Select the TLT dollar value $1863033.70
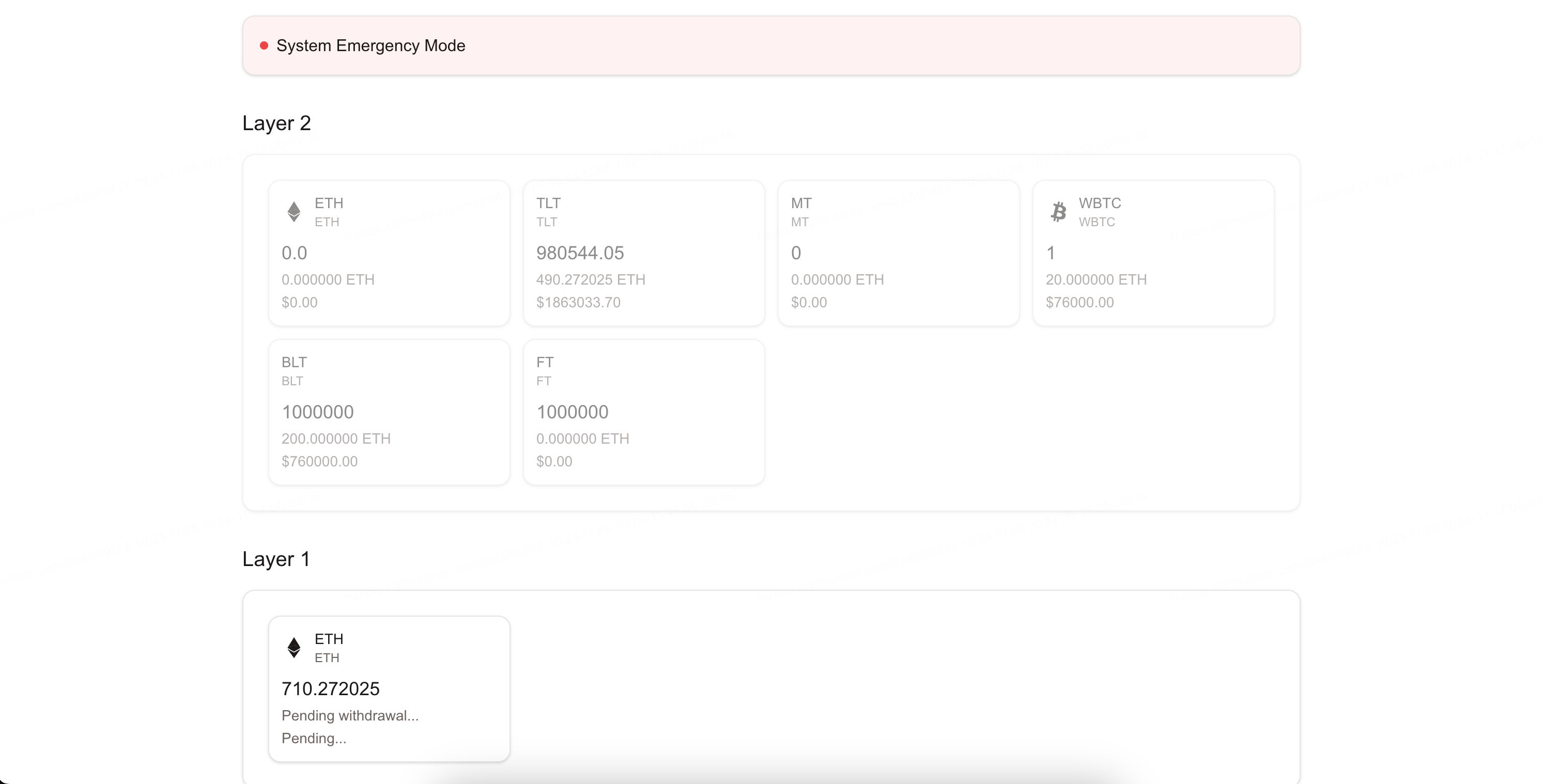 click(578, 303)
